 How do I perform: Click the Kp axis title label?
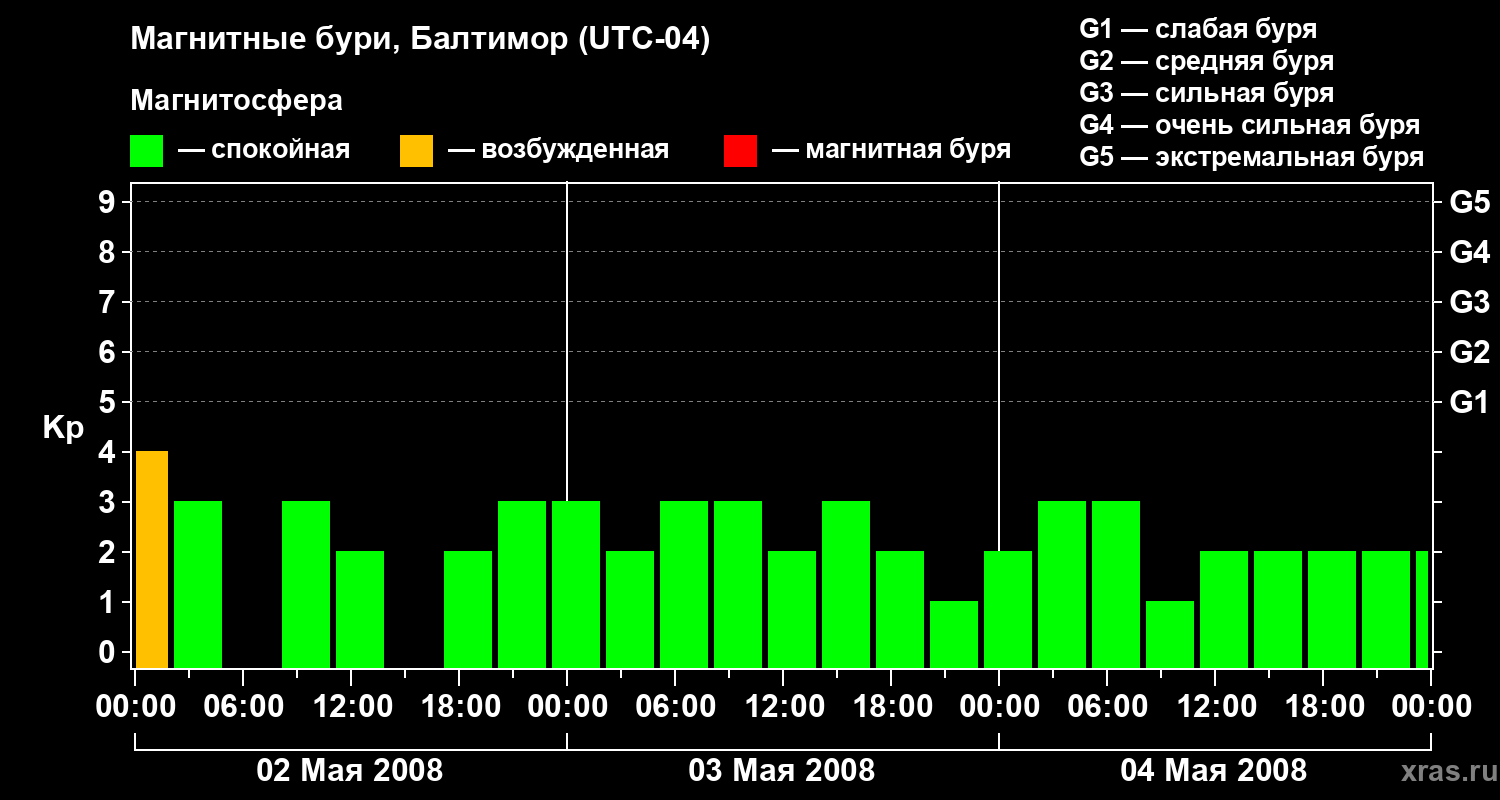(x=63, y=428)
